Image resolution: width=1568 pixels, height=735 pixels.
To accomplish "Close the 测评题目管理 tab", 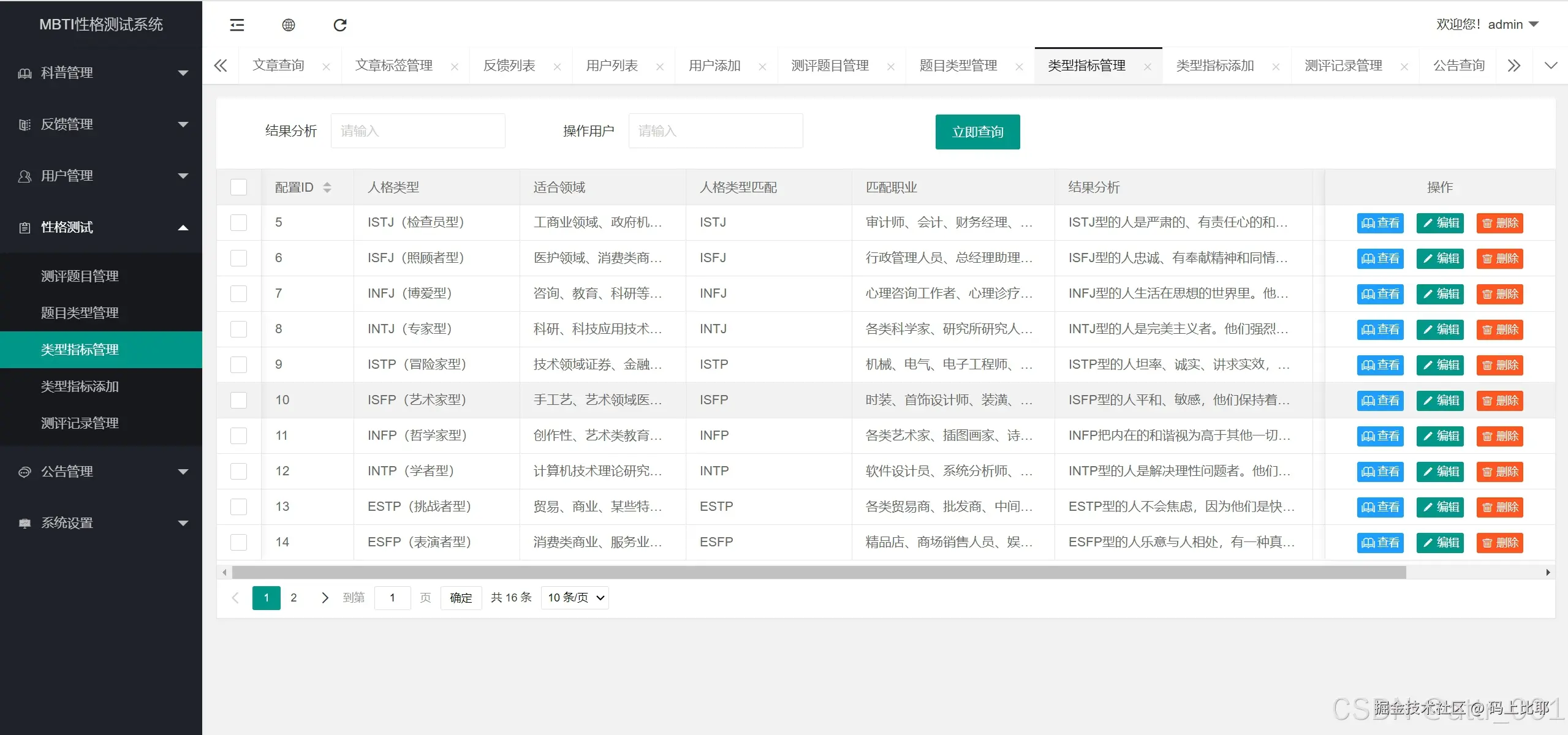I will click(x=890, y=67).
